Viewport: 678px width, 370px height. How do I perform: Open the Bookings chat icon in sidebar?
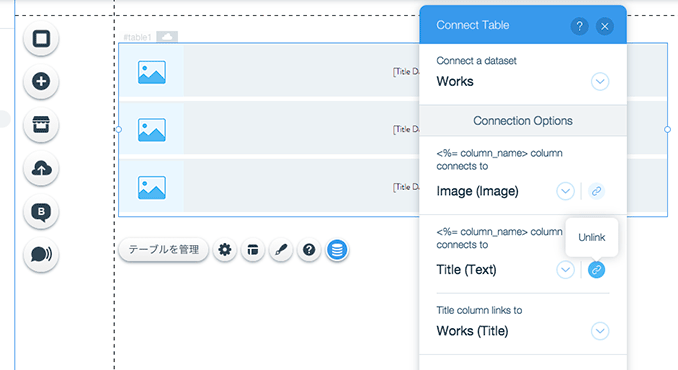(x=41, y=254)
